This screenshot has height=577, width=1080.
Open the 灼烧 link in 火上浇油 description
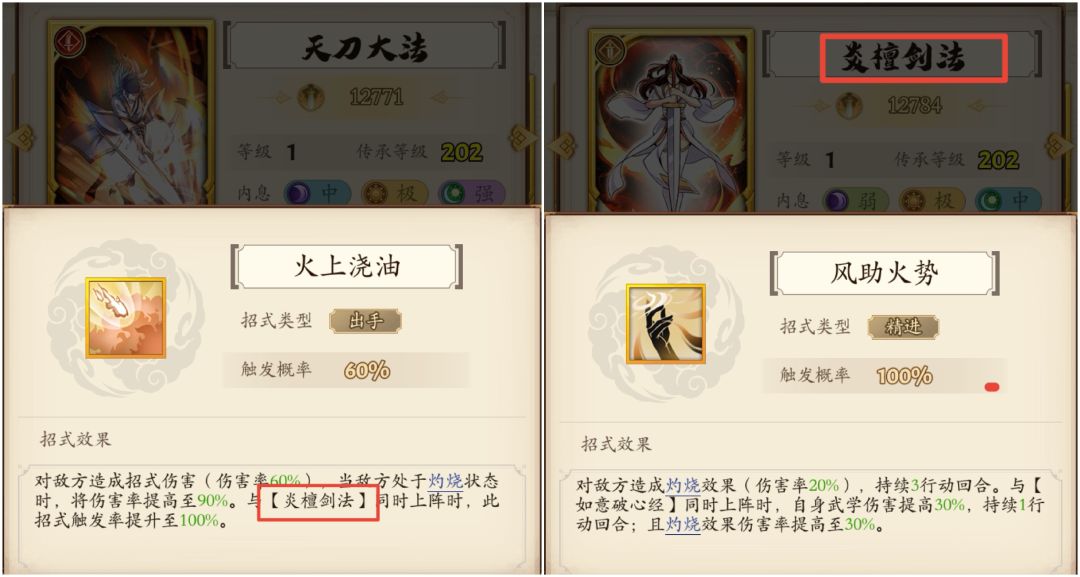click(x=444, y=480)
